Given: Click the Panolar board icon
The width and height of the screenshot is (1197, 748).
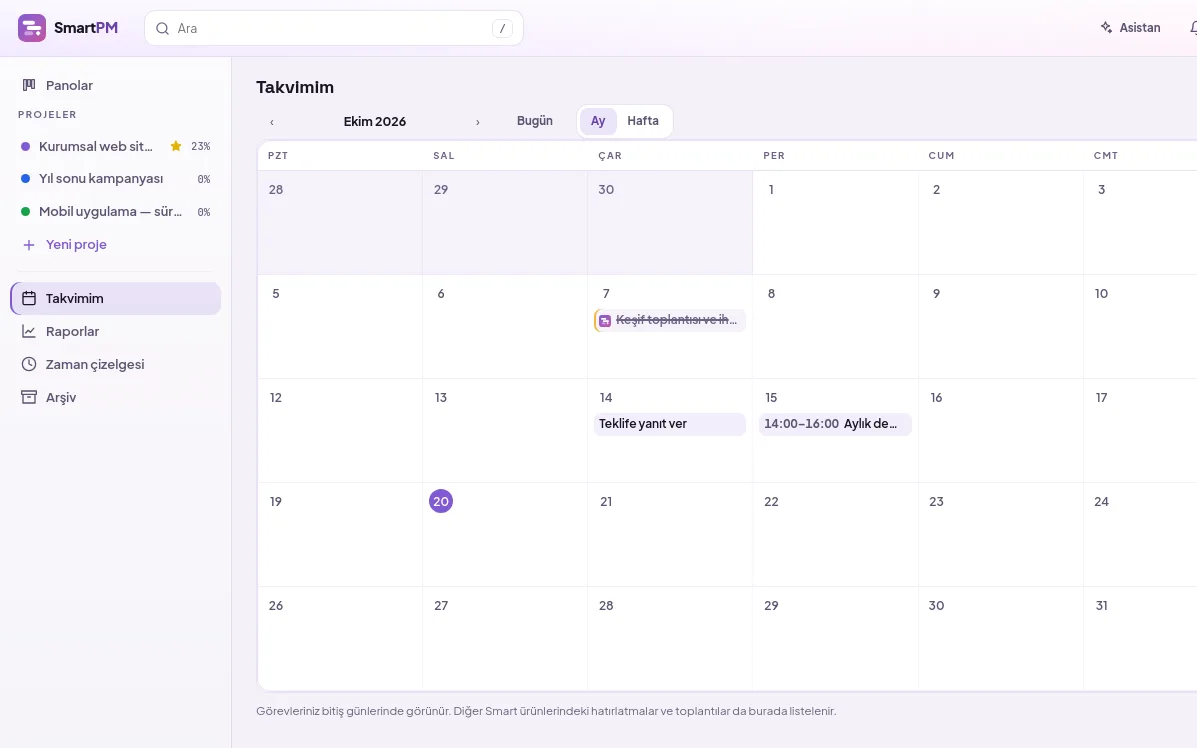Looking at the screenshot, I should pyautogui.click(x=29, y=85).
